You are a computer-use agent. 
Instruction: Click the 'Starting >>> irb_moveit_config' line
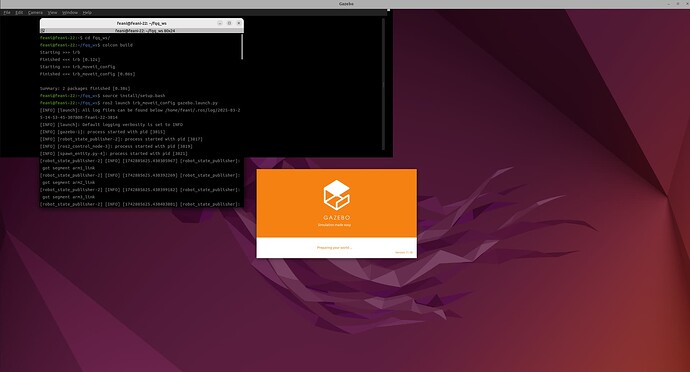coord(77,67)
